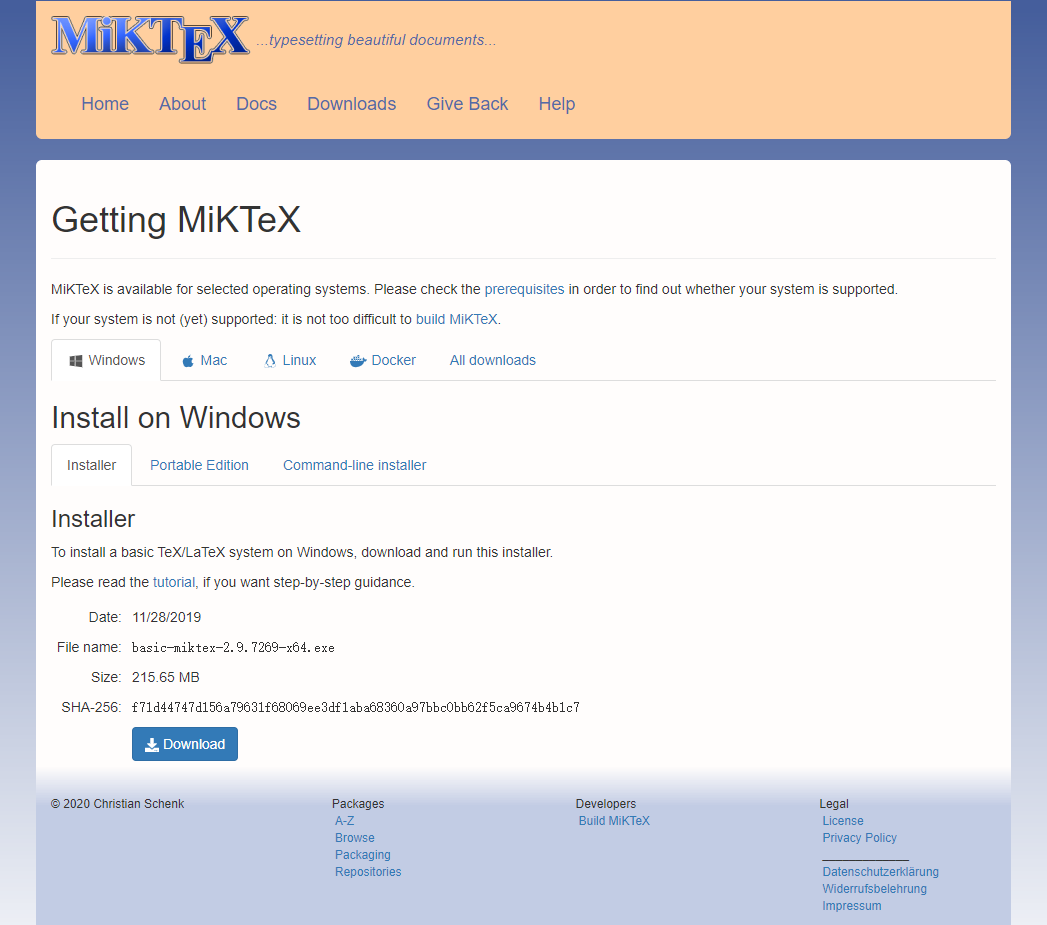Image resolution: width=1047 pixels, height=925 pixels.
Task: Open the Impressum link
Action: (852, 906)
